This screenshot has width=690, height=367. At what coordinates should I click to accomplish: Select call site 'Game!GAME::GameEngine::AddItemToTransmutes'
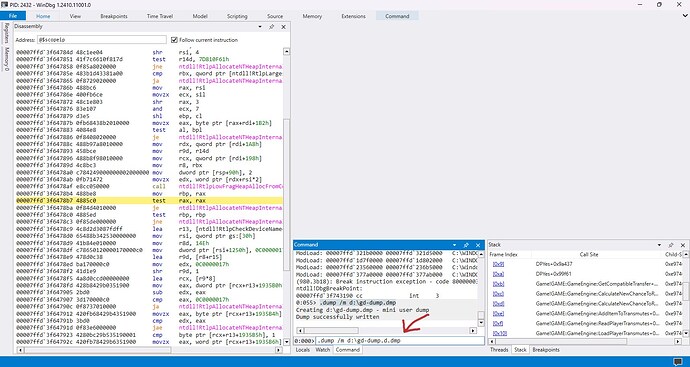[597, 313]
